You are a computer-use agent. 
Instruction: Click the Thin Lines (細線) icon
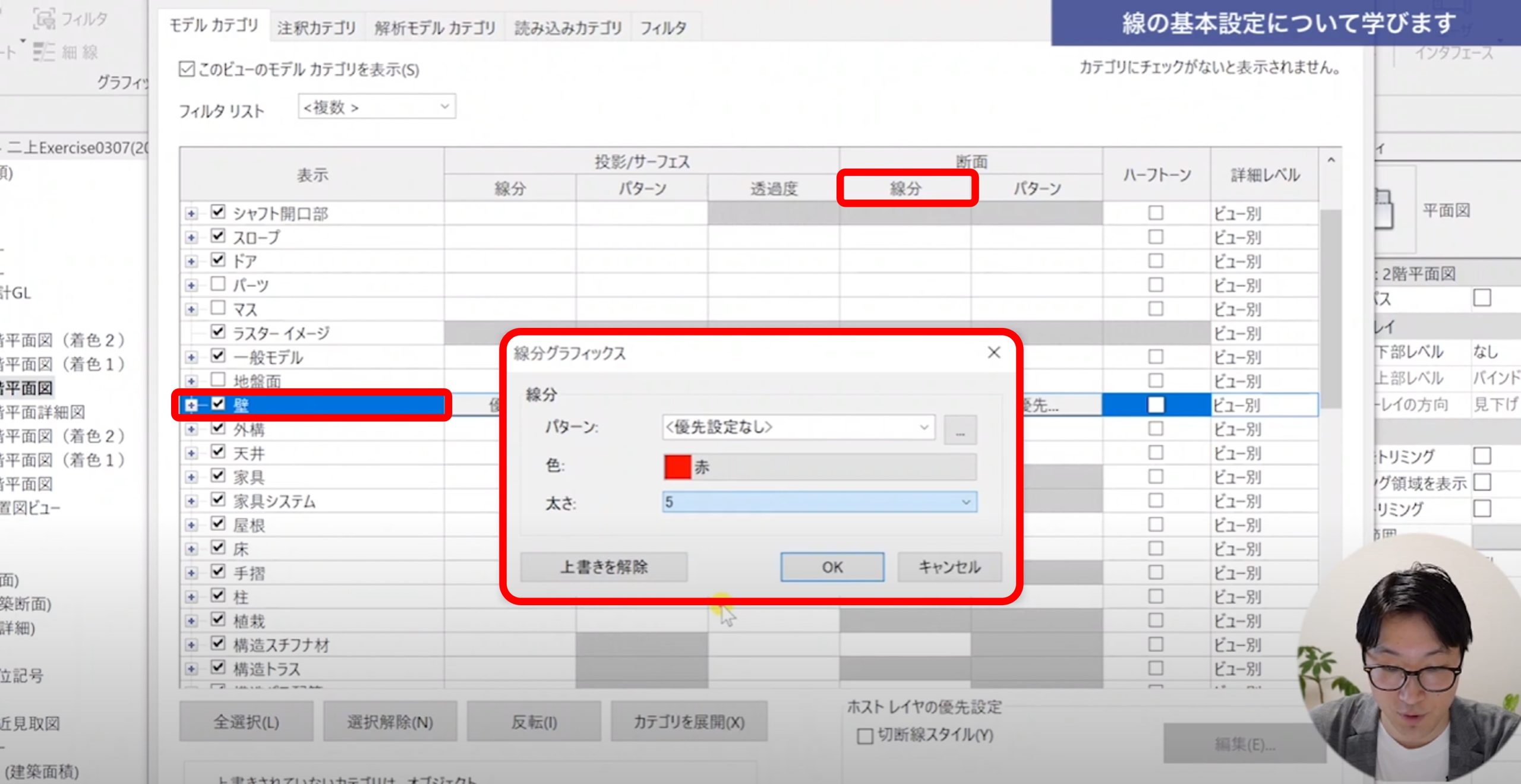point(45,52)
